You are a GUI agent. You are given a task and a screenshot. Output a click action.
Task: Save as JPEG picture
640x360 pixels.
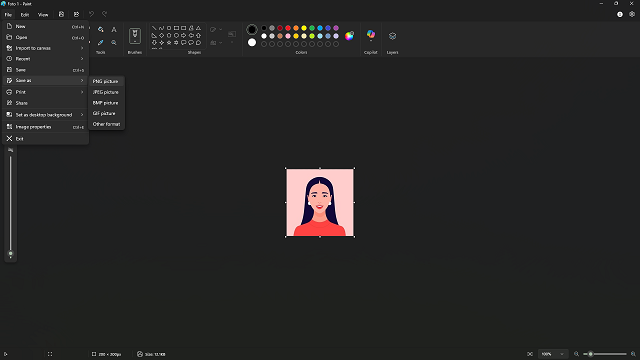coord(107,92)
